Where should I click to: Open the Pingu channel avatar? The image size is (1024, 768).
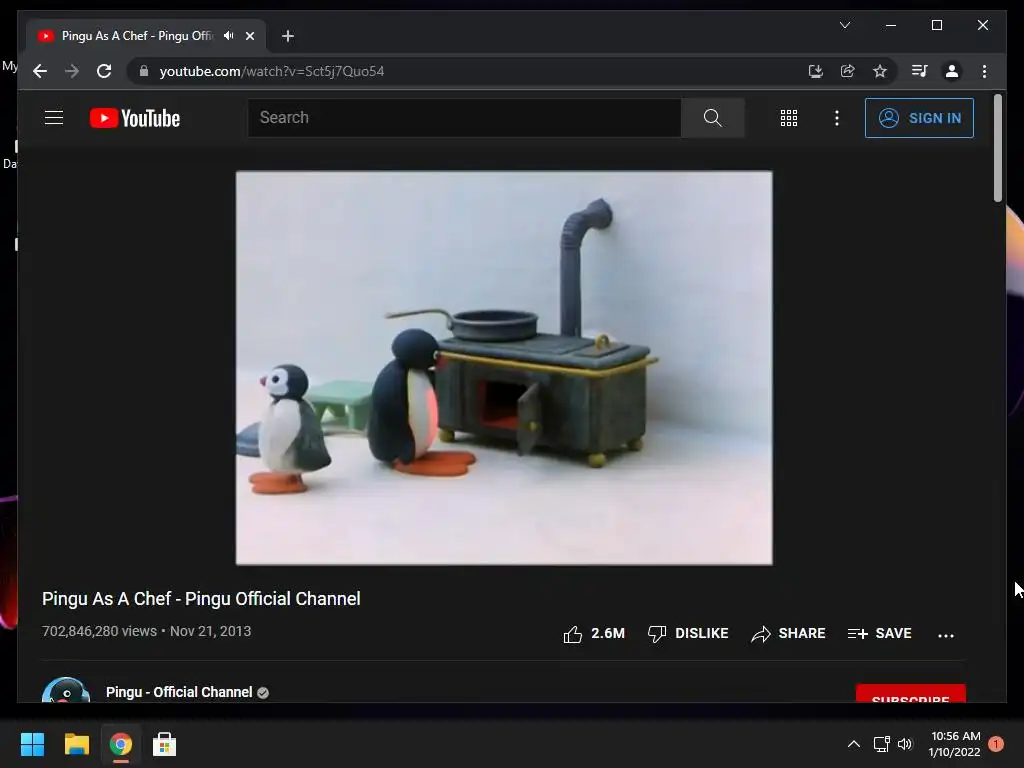(x=66, y=690)
